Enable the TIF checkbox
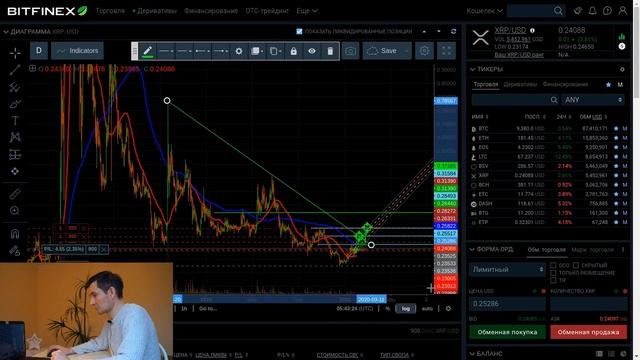Screen dimensions: 640x360 point(553,280)
